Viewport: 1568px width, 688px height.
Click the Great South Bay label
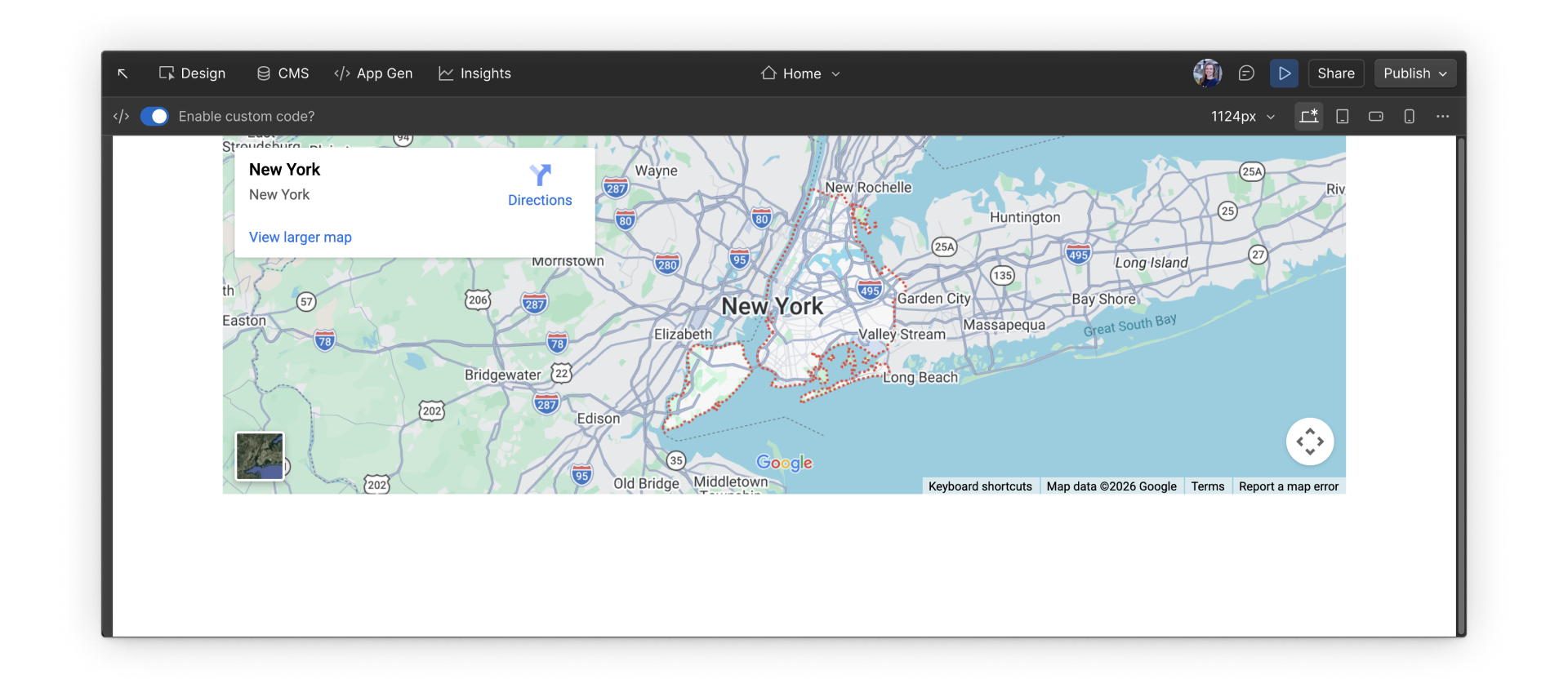coord(1130,325)
